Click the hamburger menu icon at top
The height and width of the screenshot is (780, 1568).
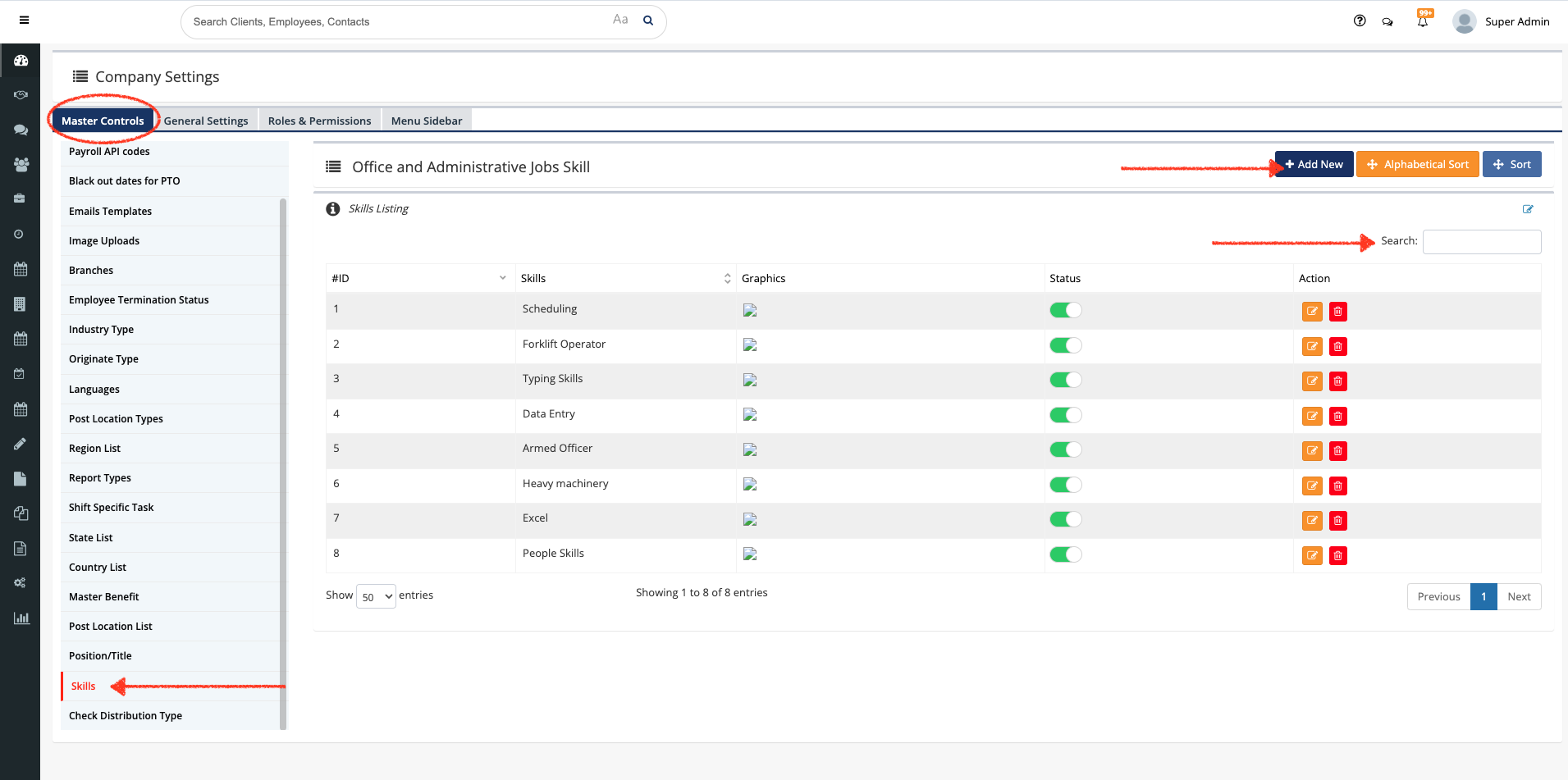coord(25,21)
